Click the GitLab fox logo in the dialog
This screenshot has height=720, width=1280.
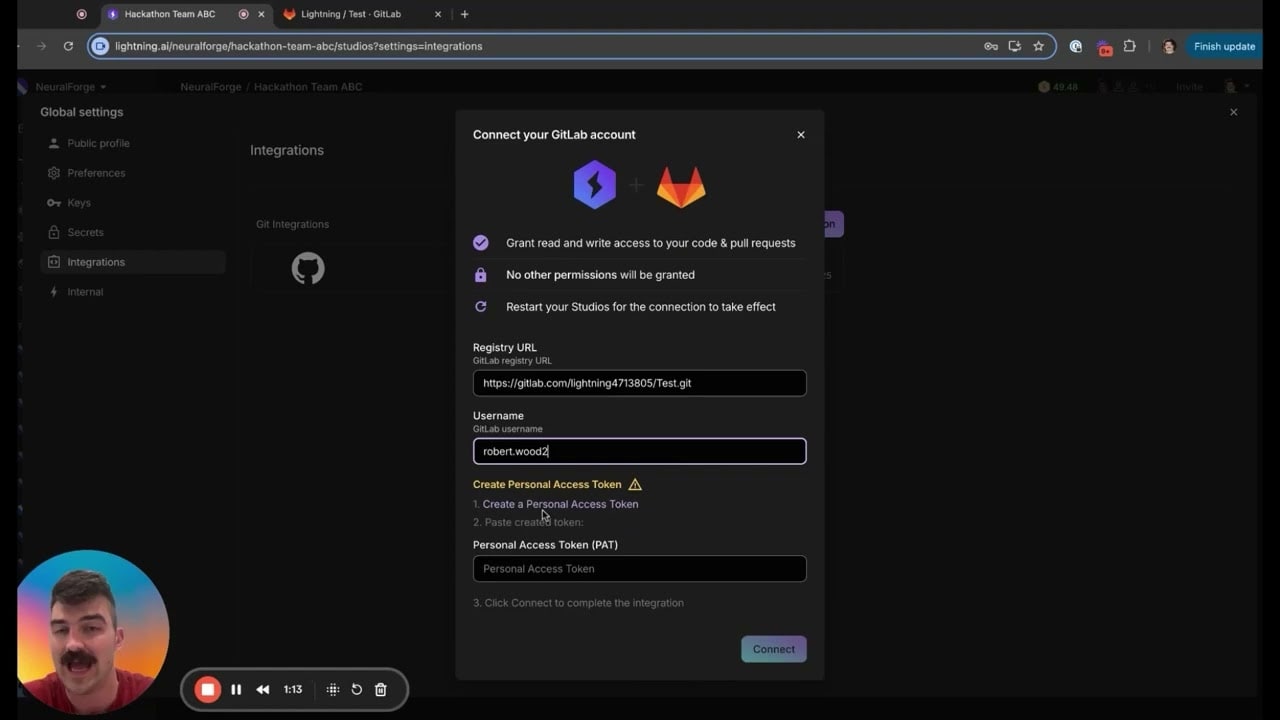coord(681,187)
